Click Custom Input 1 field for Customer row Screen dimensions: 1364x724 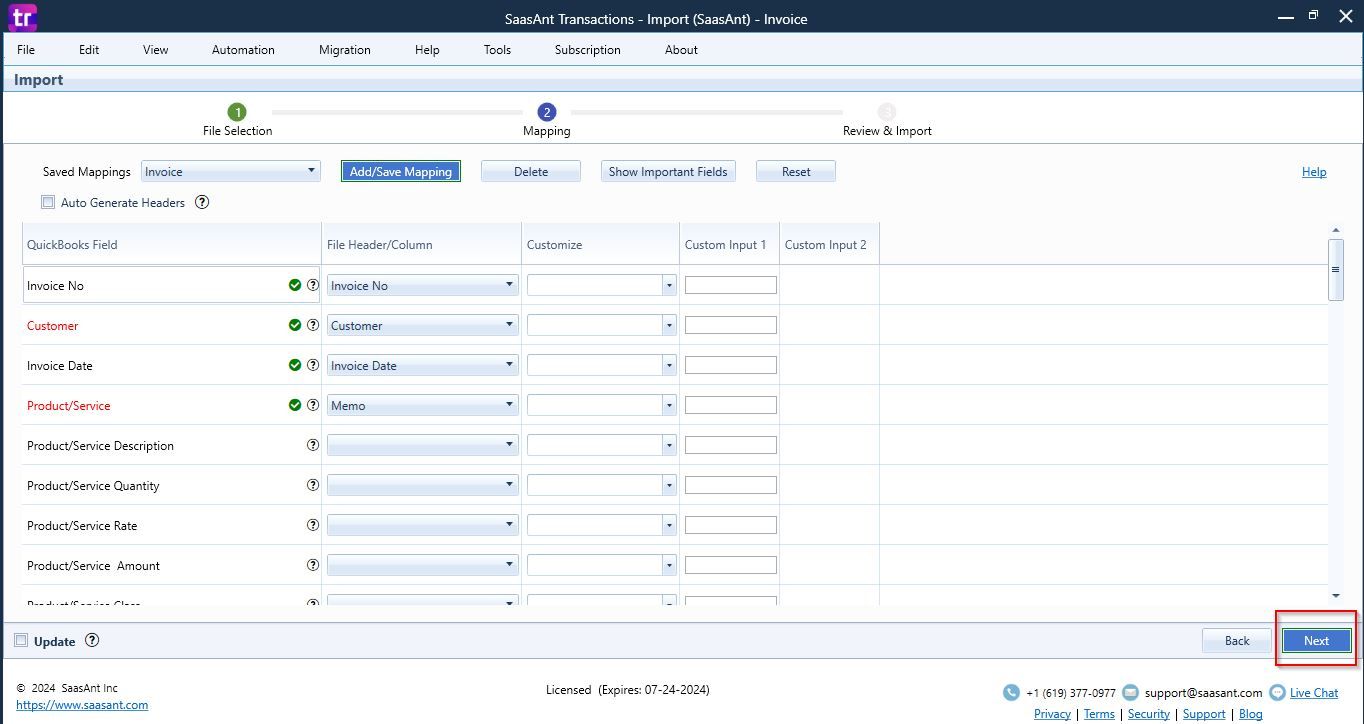tap(731, 325)
